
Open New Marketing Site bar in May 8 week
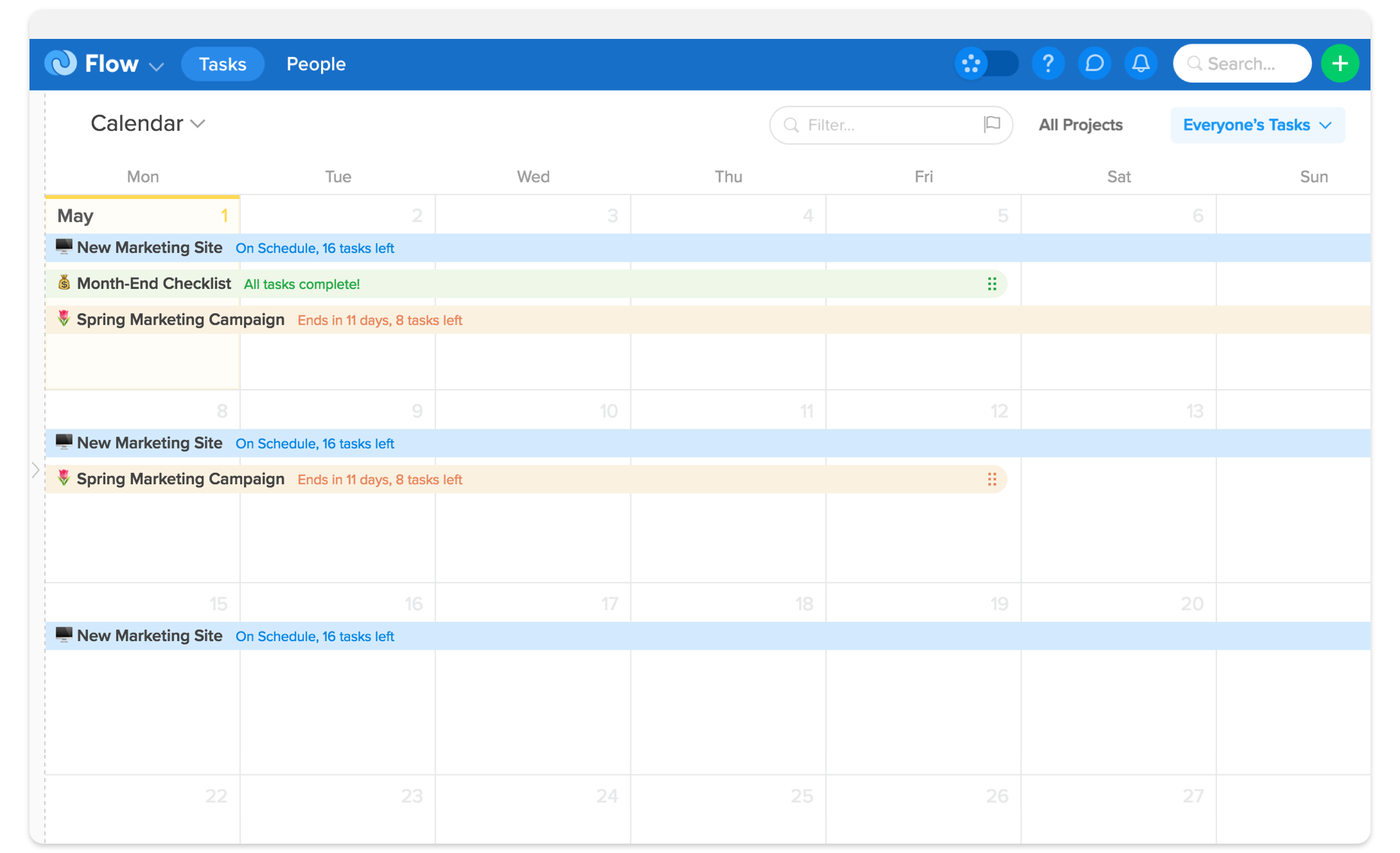pos(708,443)
